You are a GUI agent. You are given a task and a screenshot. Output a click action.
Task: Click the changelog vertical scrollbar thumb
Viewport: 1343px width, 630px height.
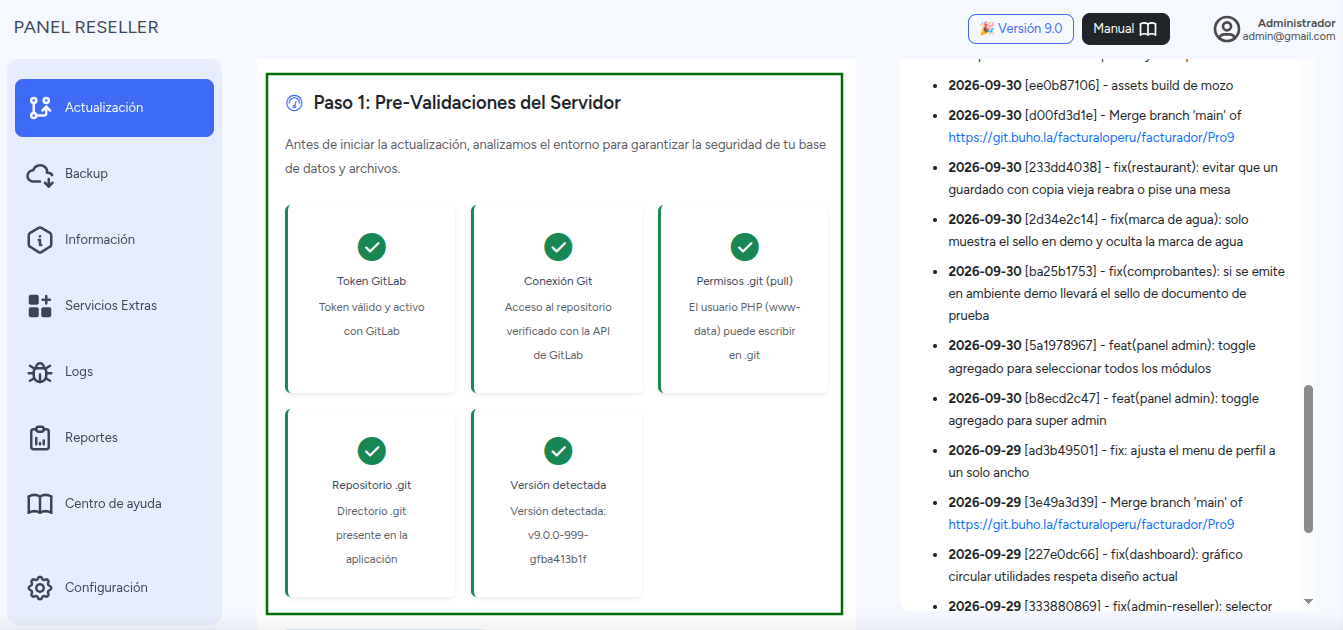point(1308,459)
